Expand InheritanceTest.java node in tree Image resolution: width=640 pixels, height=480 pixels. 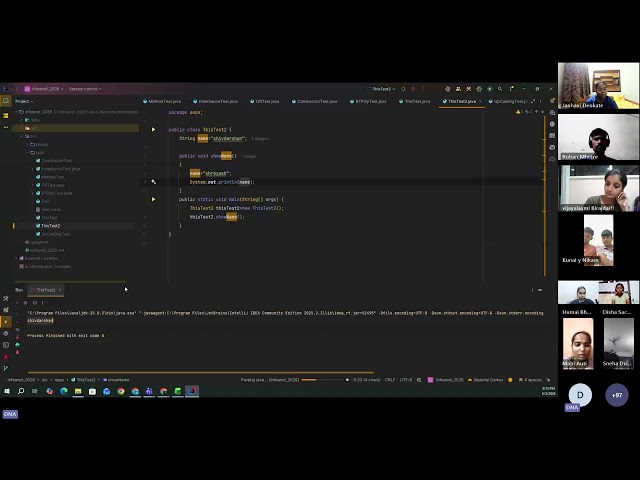click(x=33, y=169)
